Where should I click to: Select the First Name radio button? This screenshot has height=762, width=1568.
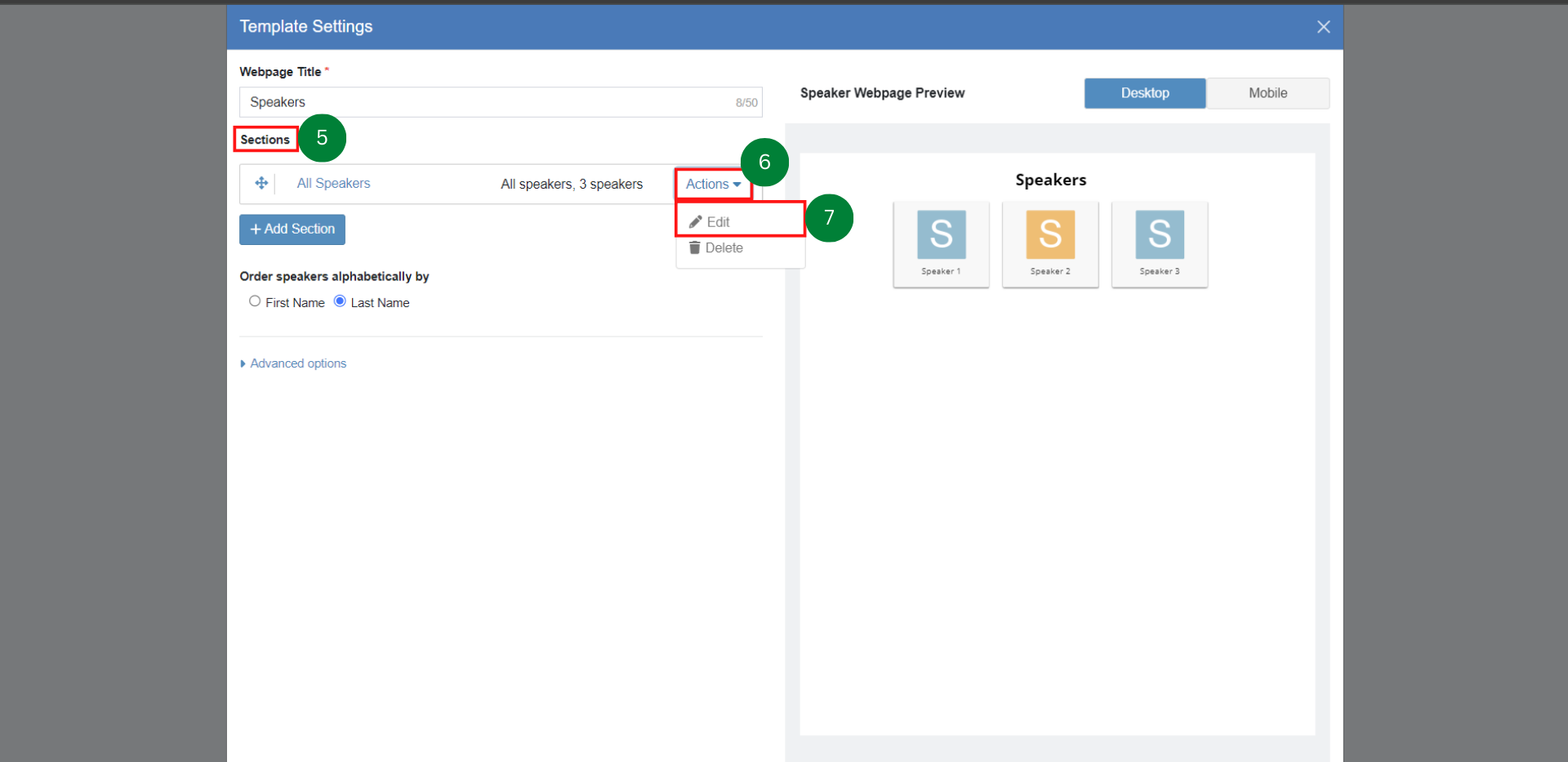coord(255,301)
